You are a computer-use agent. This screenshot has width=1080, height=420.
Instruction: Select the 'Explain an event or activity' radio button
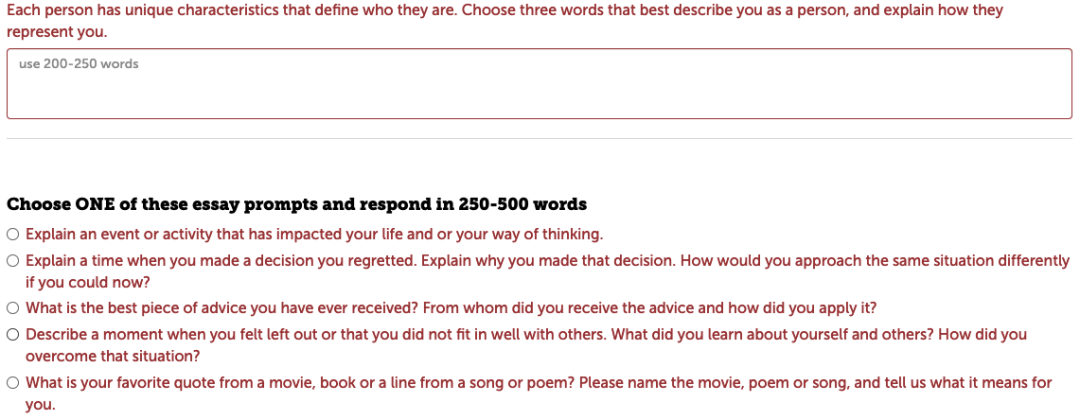point(12,235)
